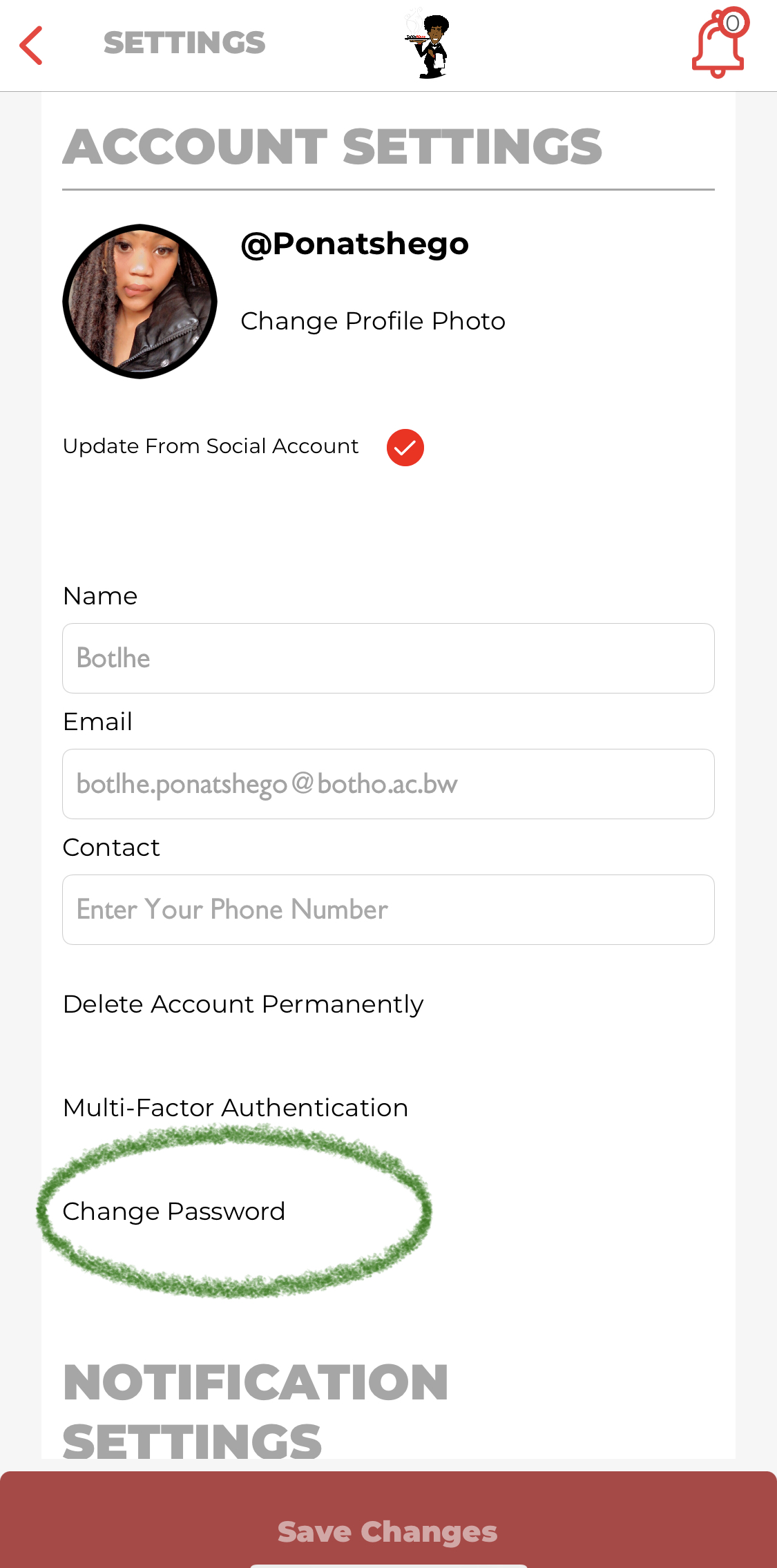
Task: Click the red checkmark next to social account
Action: (405, 448)
